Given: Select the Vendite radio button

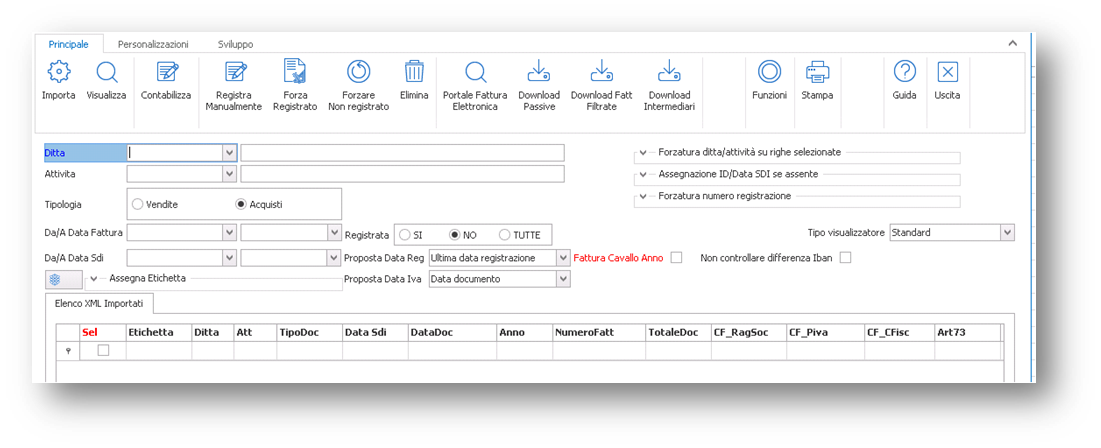Looking at the screenshot, I should (138, 204).
